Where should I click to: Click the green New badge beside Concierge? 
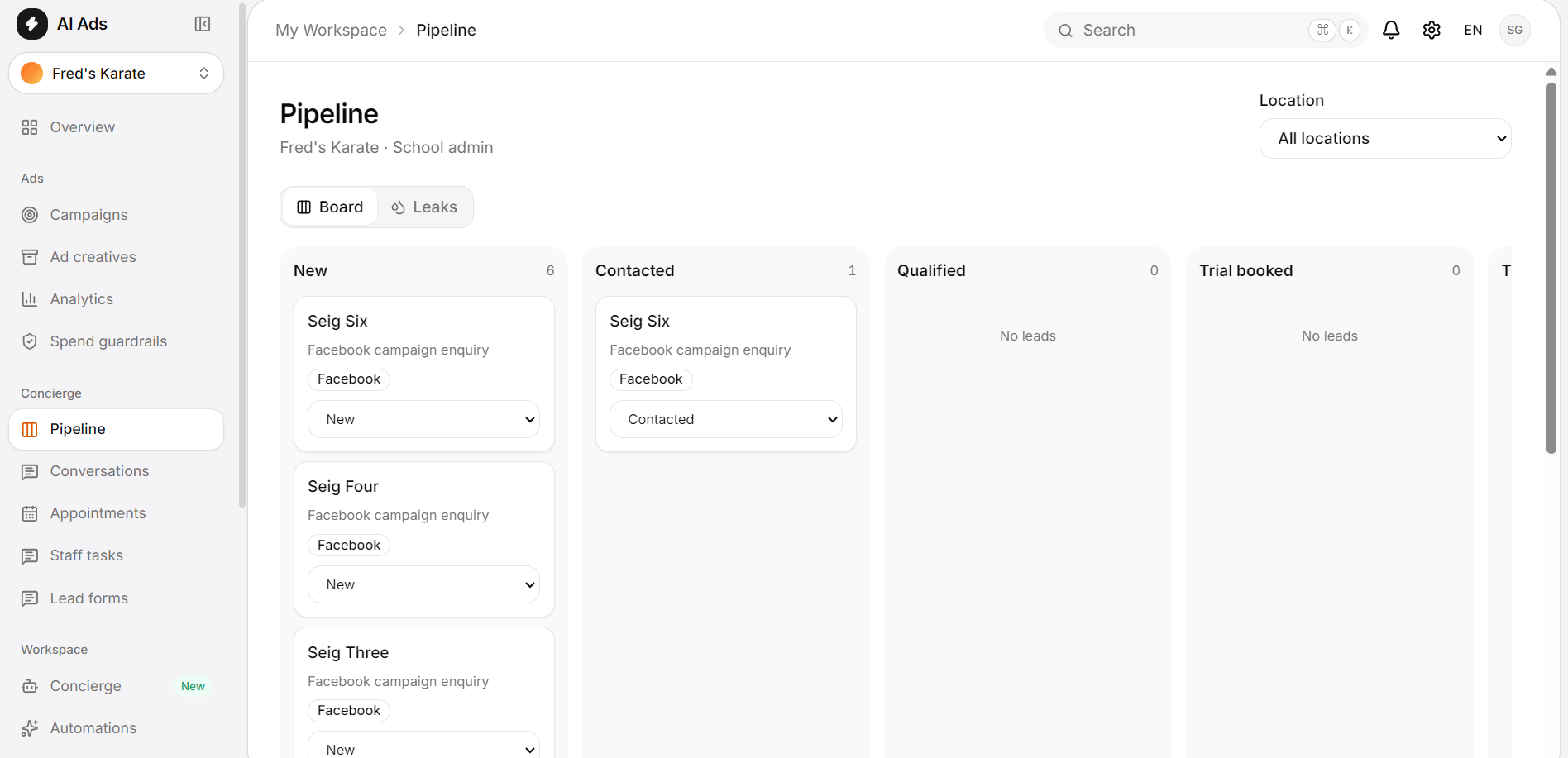click(x=193, y=686)
